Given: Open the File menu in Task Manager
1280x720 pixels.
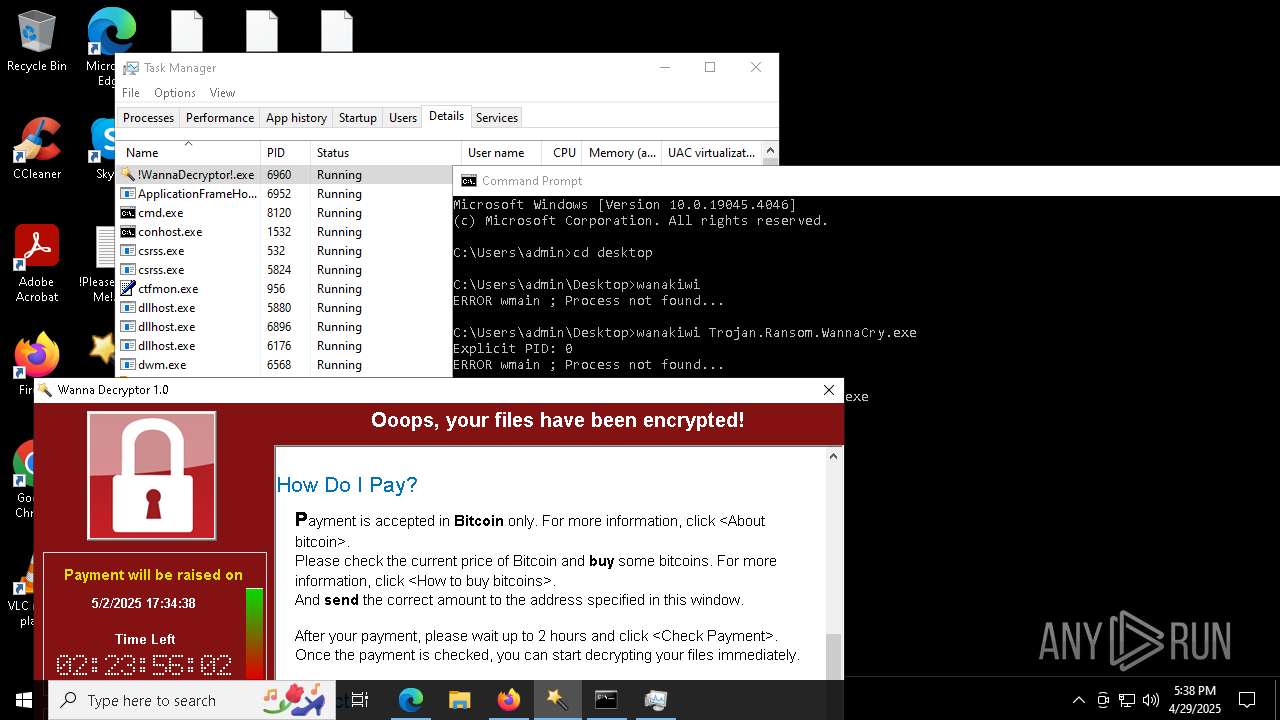Looking at the screenshot, I should pos(131,93).
